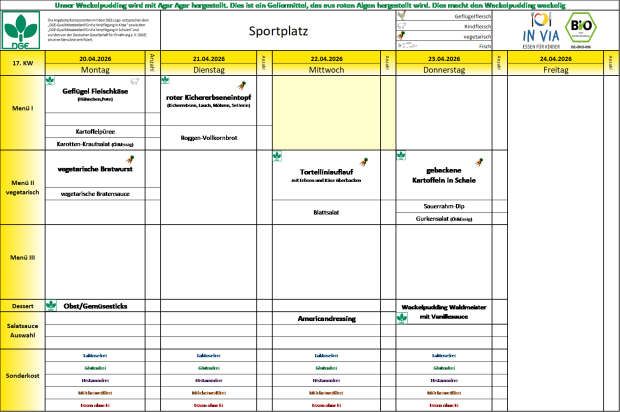
Task: Click the DGE leaf icon in the Dessert row for Montag
Action: tap(51, 306)
